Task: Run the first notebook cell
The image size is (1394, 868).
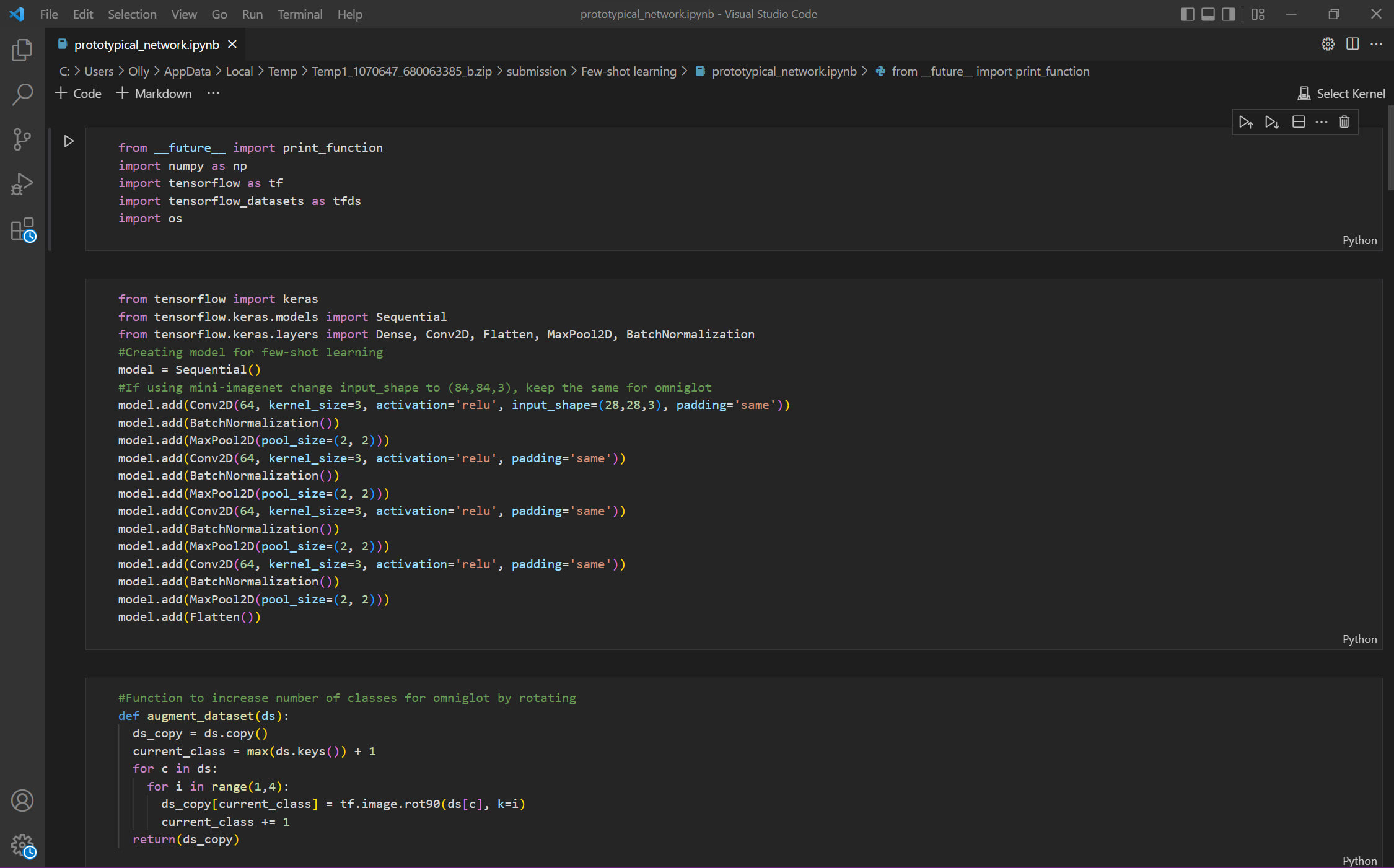Action: point(69,141)
